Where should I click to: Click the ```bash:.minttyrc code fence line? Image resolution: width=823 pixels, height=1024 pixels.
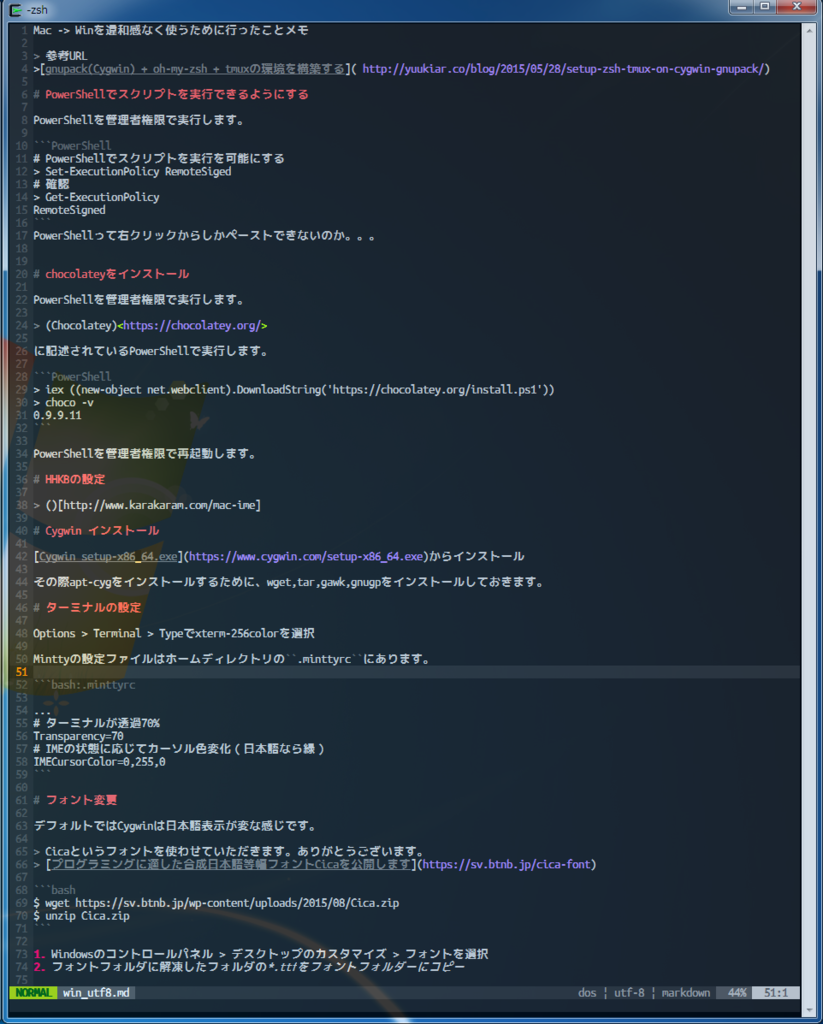pos(84,684)
